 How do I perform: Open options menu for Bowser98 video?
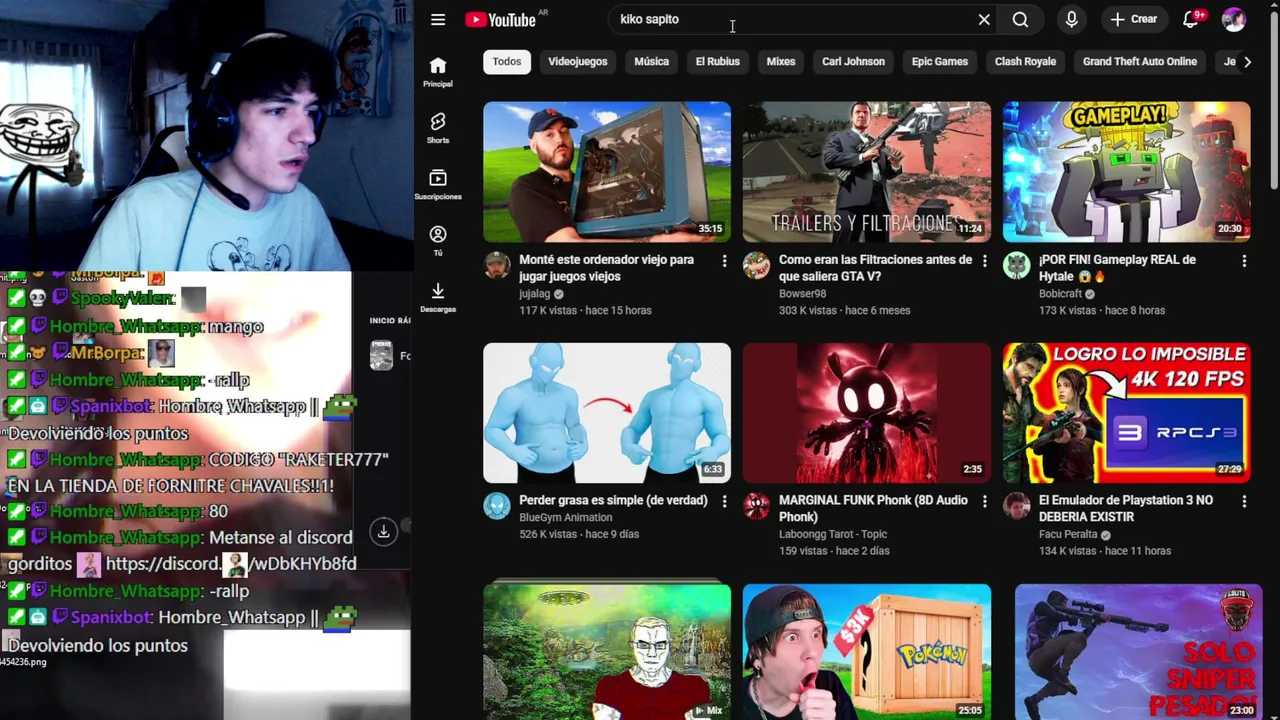point(984,261)
